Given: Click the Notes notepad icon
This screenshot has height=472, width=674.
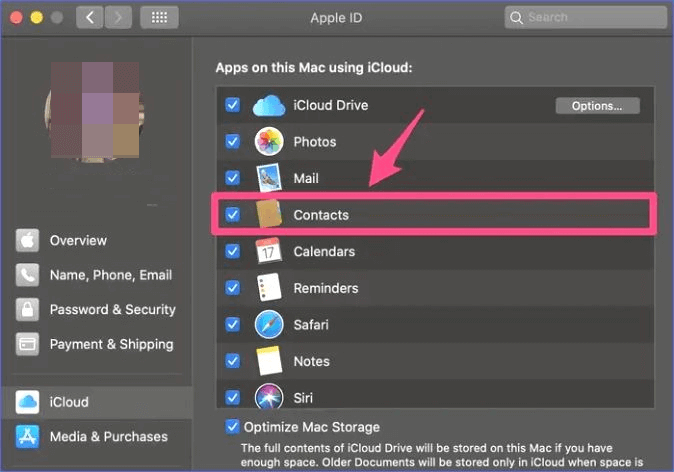Looking at the screenshot, I should tap(269, 361).
